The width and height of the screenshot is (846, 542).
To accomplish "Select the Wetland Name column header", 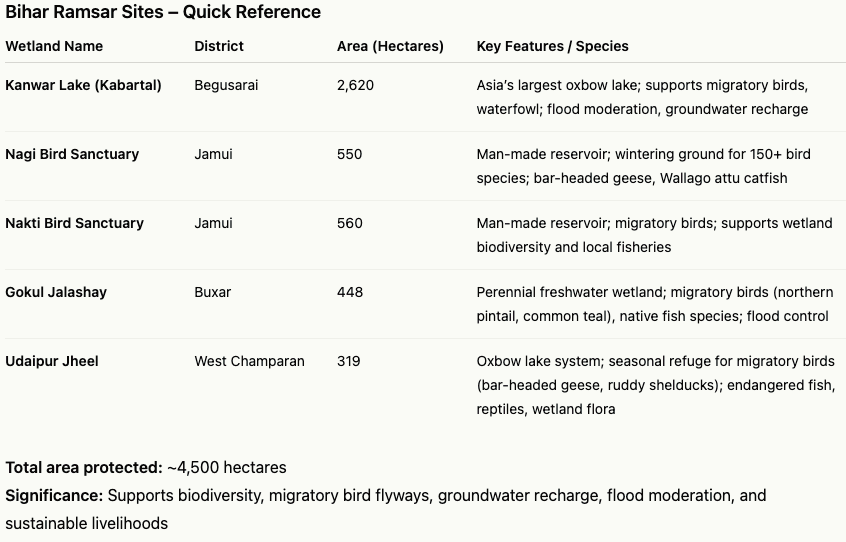I will point(54,46).
